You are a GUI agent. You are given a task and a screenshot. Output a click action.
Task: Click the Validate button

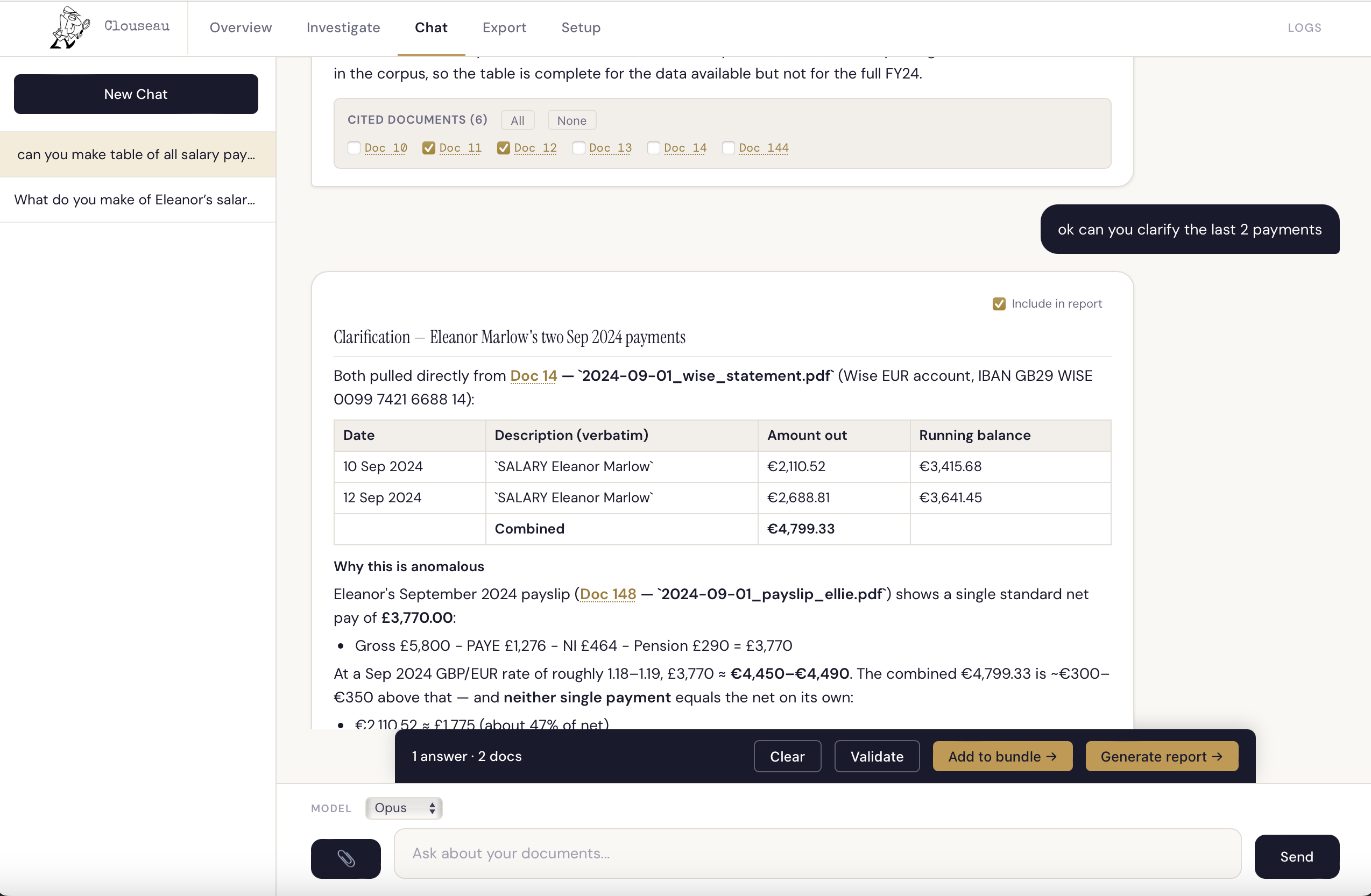click(x=877, y=756)
